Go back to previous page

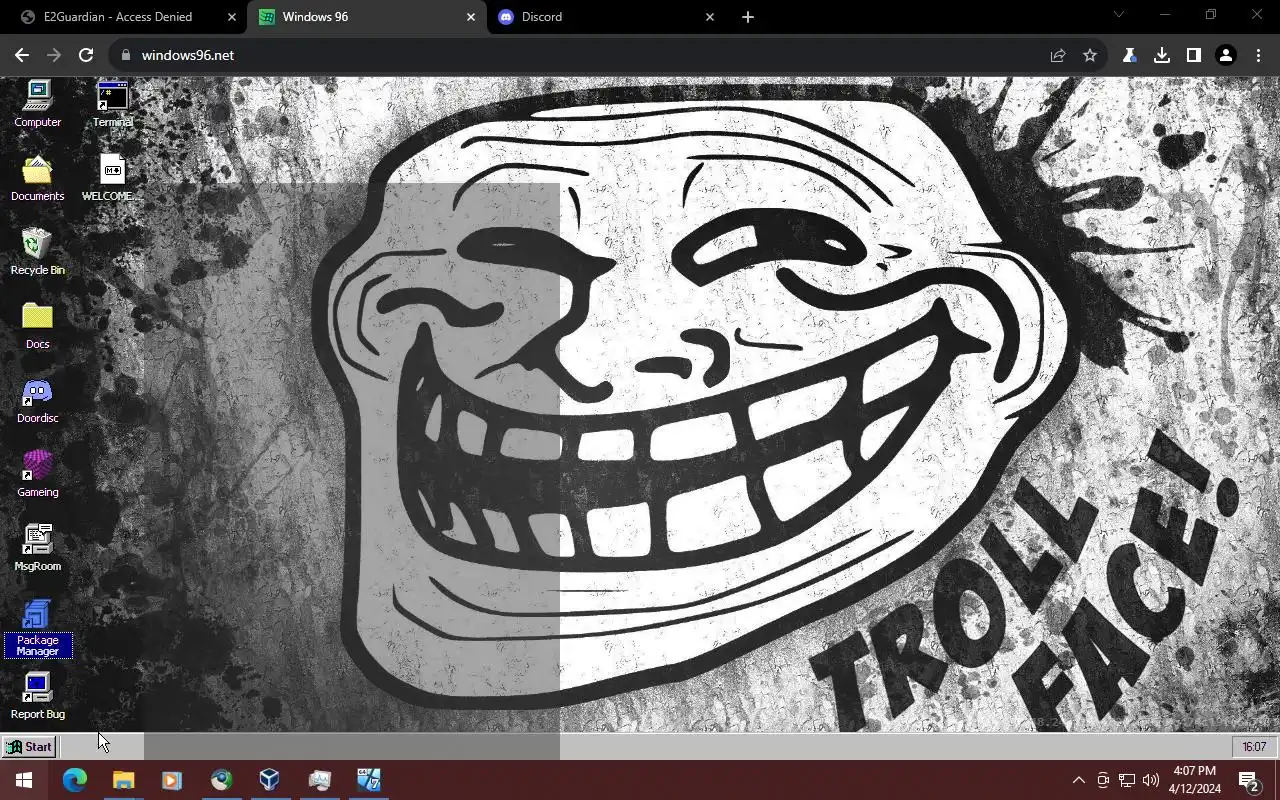coord(22,55)
